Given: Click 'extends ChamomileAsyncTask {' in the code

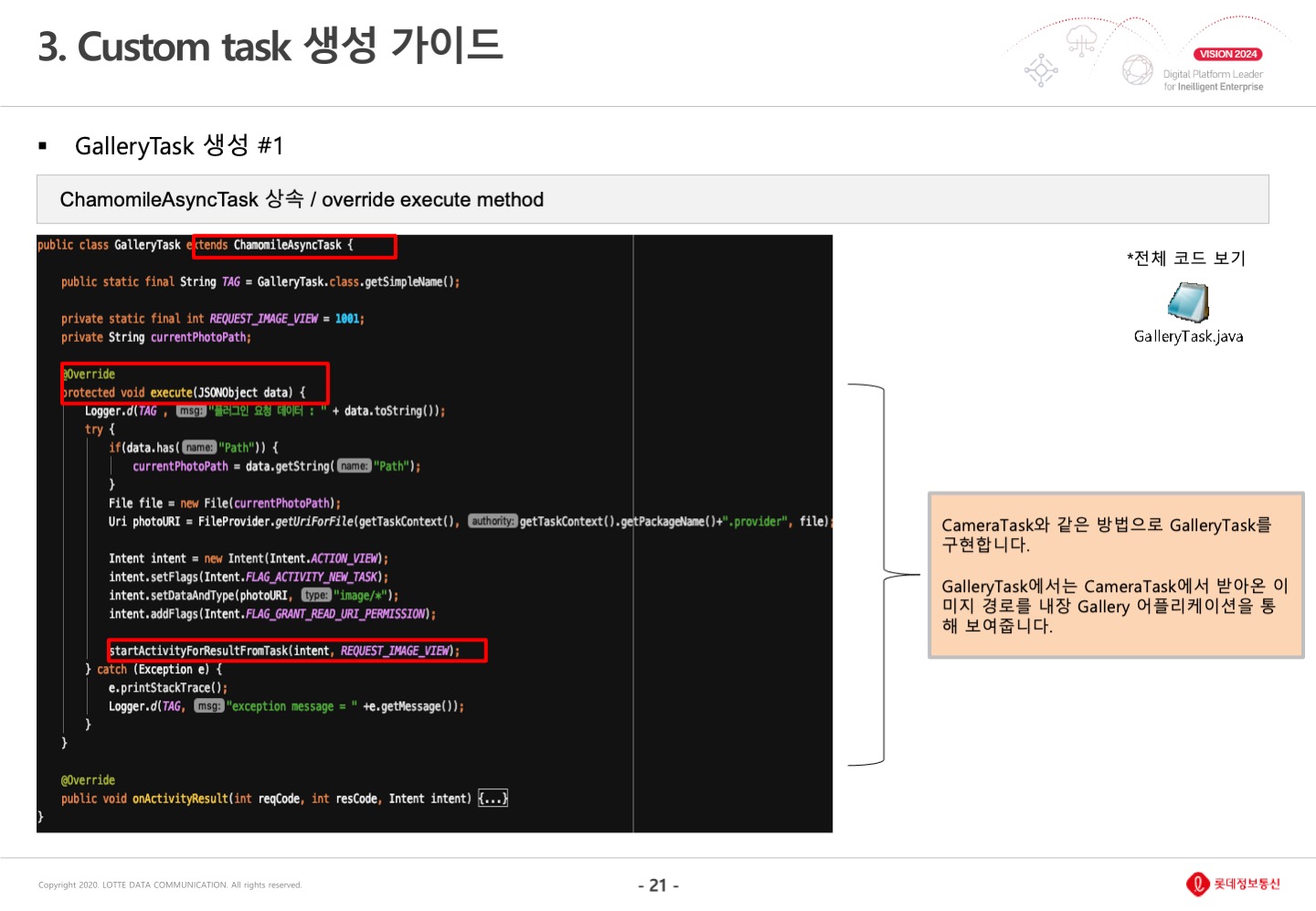Looking at the screenshot, I should pyautogui.click(x=271, y=245).
